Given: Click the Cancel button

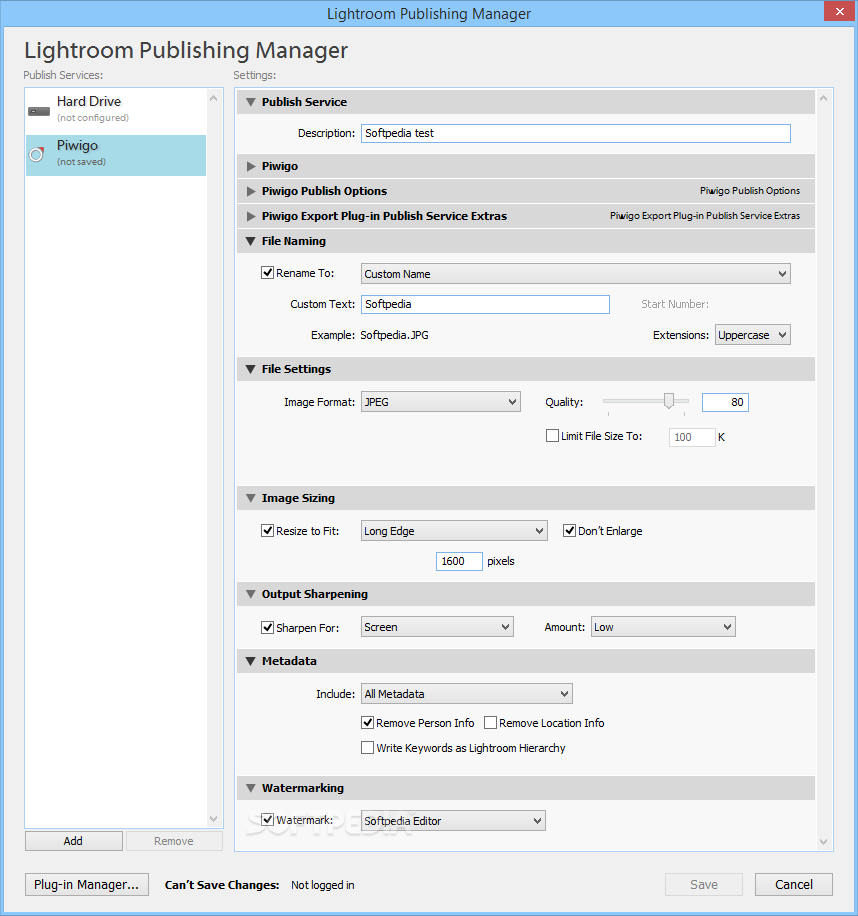Looking at the screenshot, I should (x=794, y=884).
